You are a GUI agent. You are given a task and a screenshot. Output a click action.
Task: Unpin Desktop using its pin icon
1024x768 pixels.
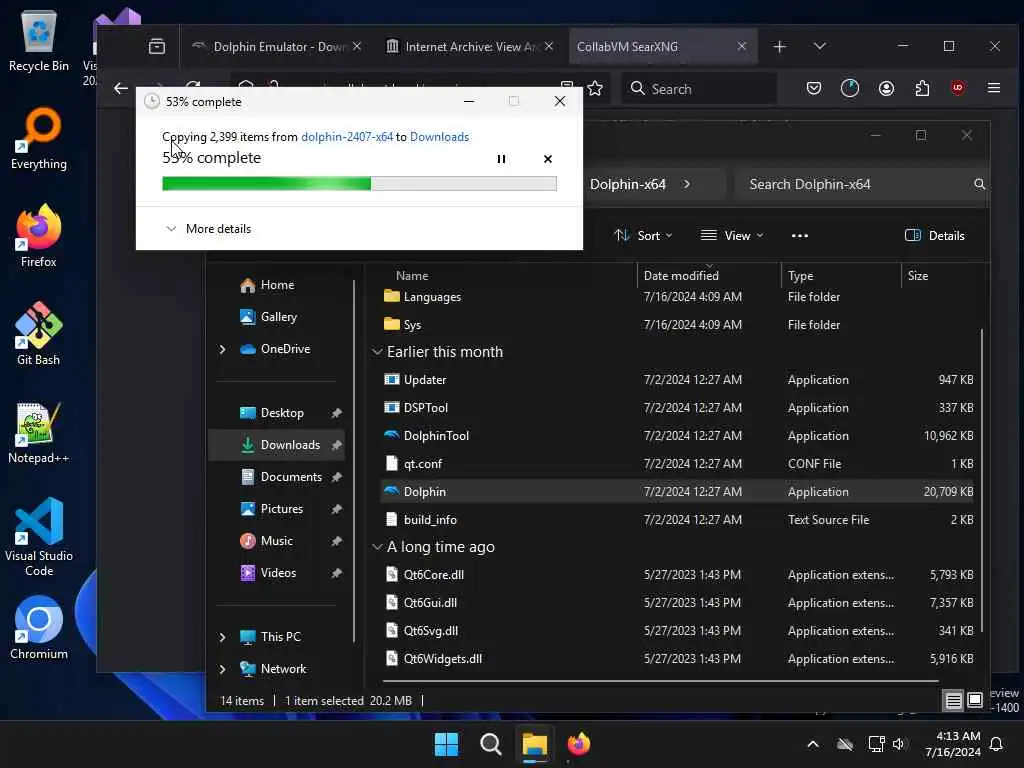point(336,413)
